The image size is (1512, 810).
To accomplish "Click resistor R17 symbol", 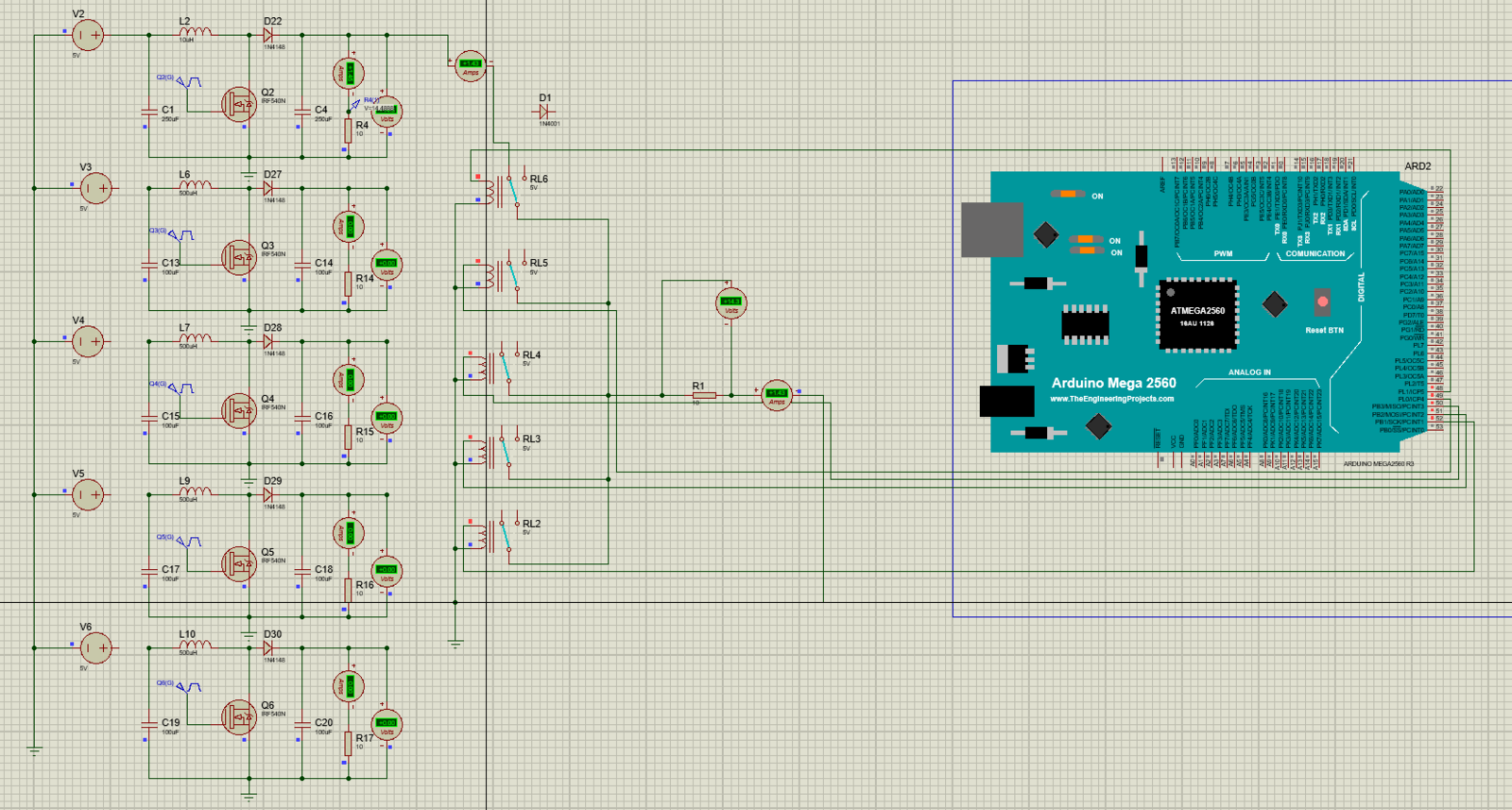I will 348,743.
